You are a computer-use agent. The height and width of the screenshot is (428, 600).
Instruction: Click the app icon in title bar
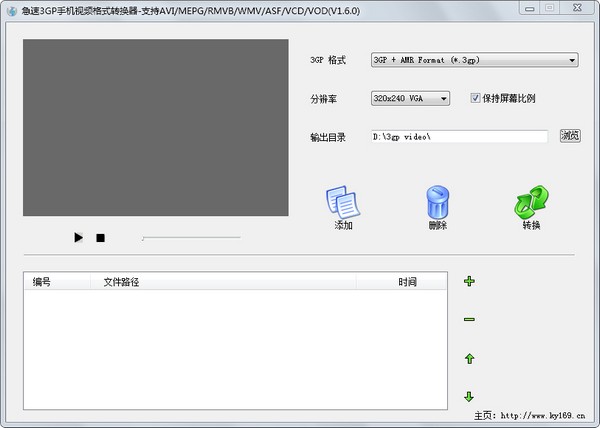[x=11, y=8]
